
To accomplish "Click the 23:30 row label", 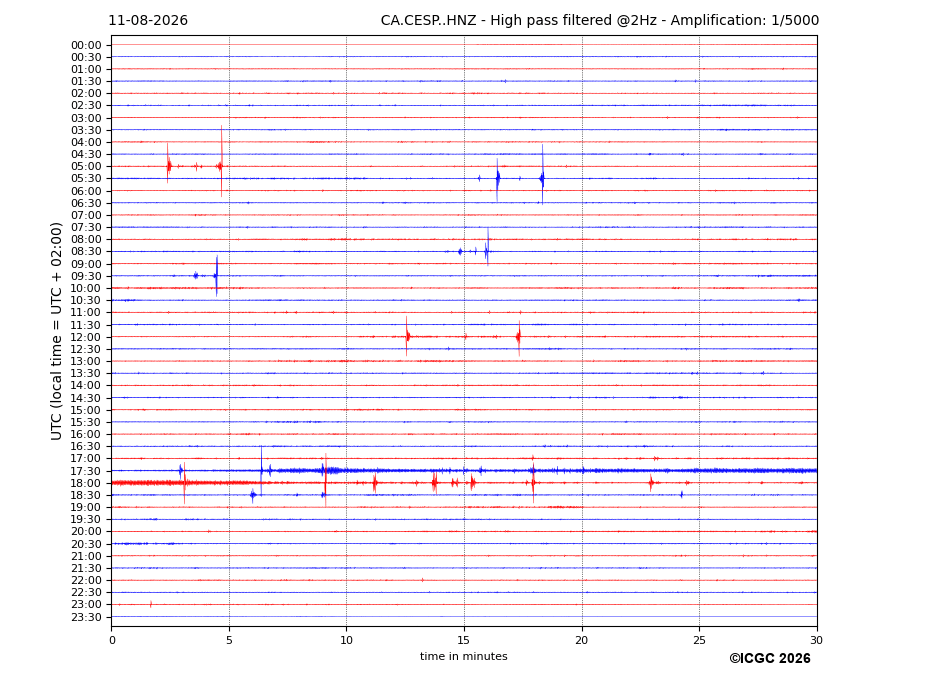I will pos(86,617).
